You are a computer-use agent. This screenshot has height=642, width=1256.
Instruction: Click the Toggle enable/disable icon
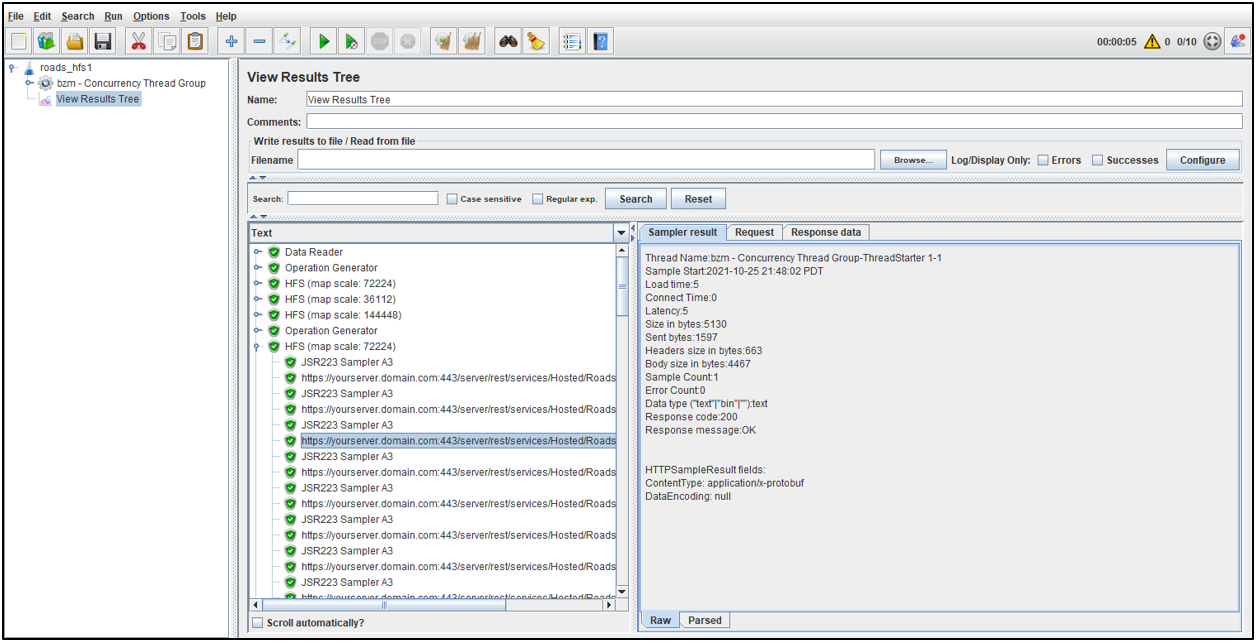pos(287,41)
